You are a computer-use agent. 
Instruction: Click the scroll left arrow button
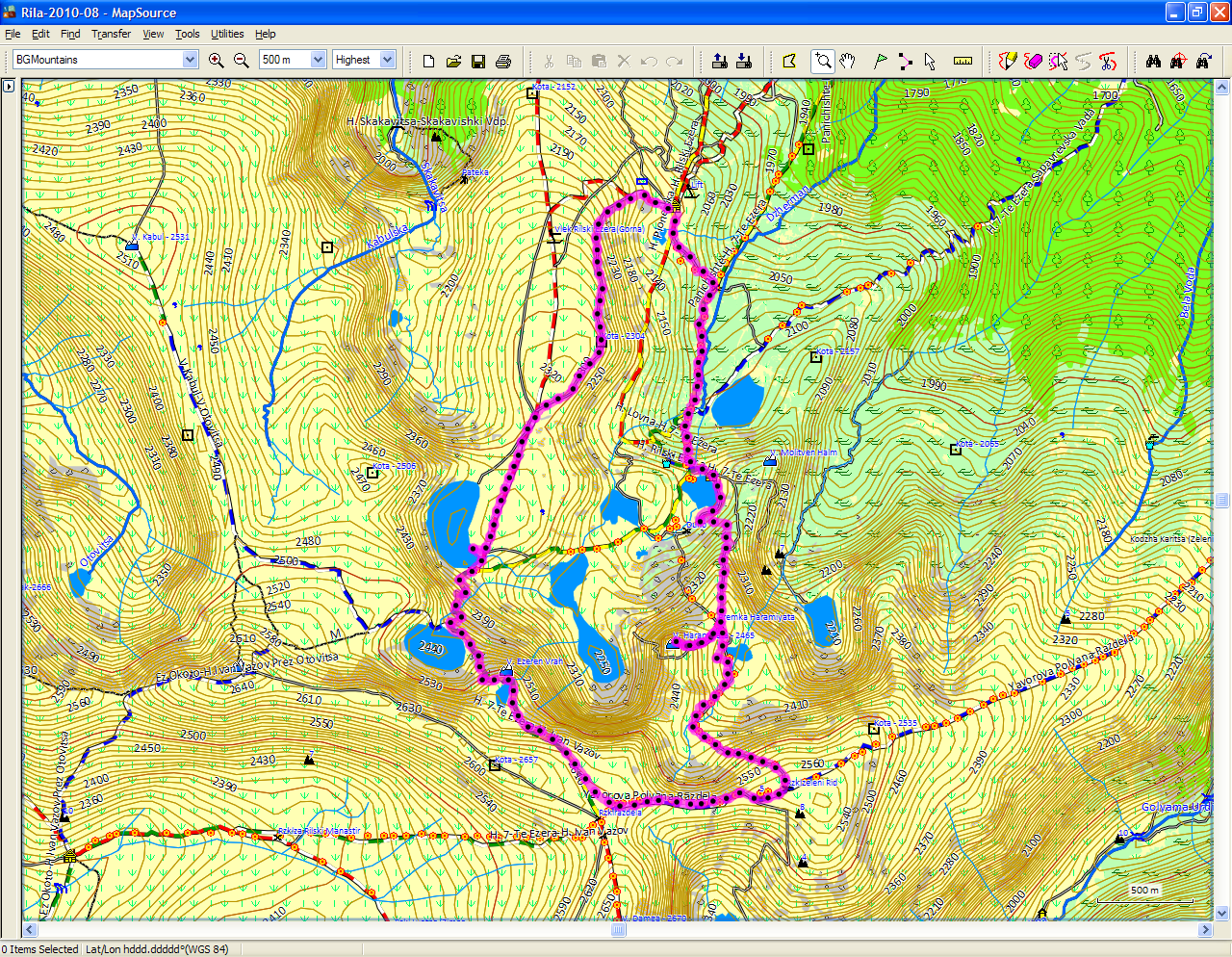(30, 930)
